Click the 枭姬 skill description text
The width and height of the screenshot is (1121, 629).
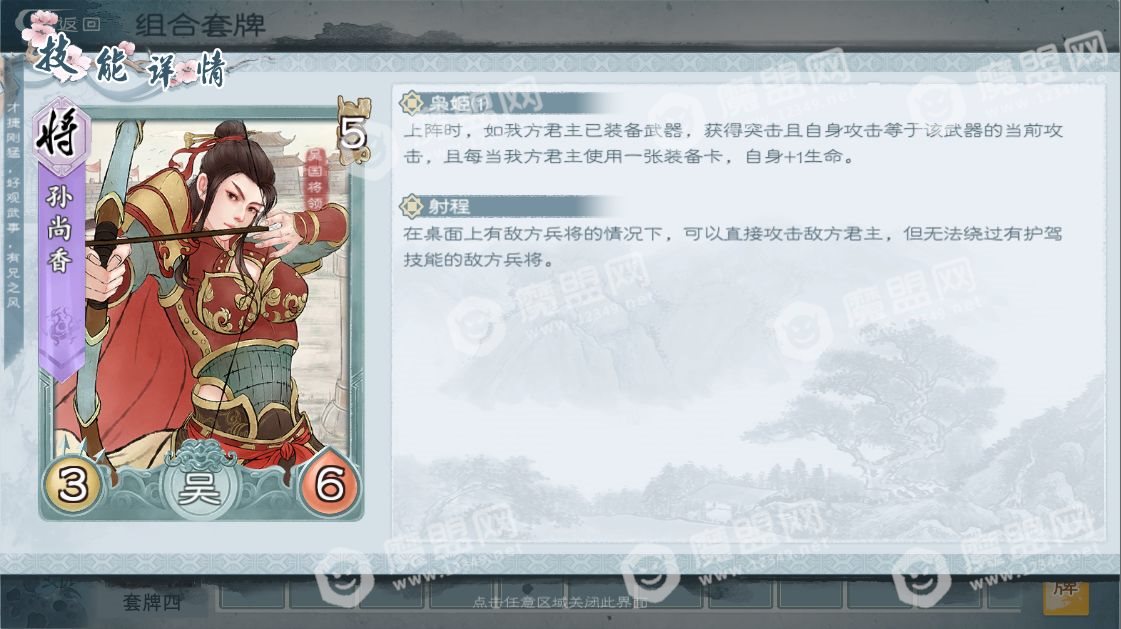pyautogui.click(x=733, y=143)
